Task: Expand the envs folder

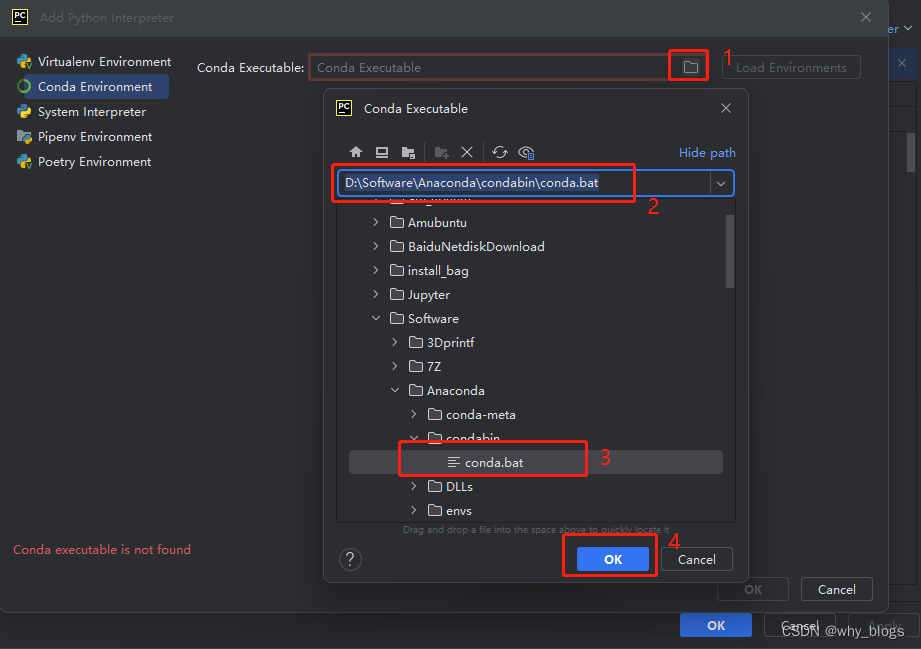Action: (414, 510)
